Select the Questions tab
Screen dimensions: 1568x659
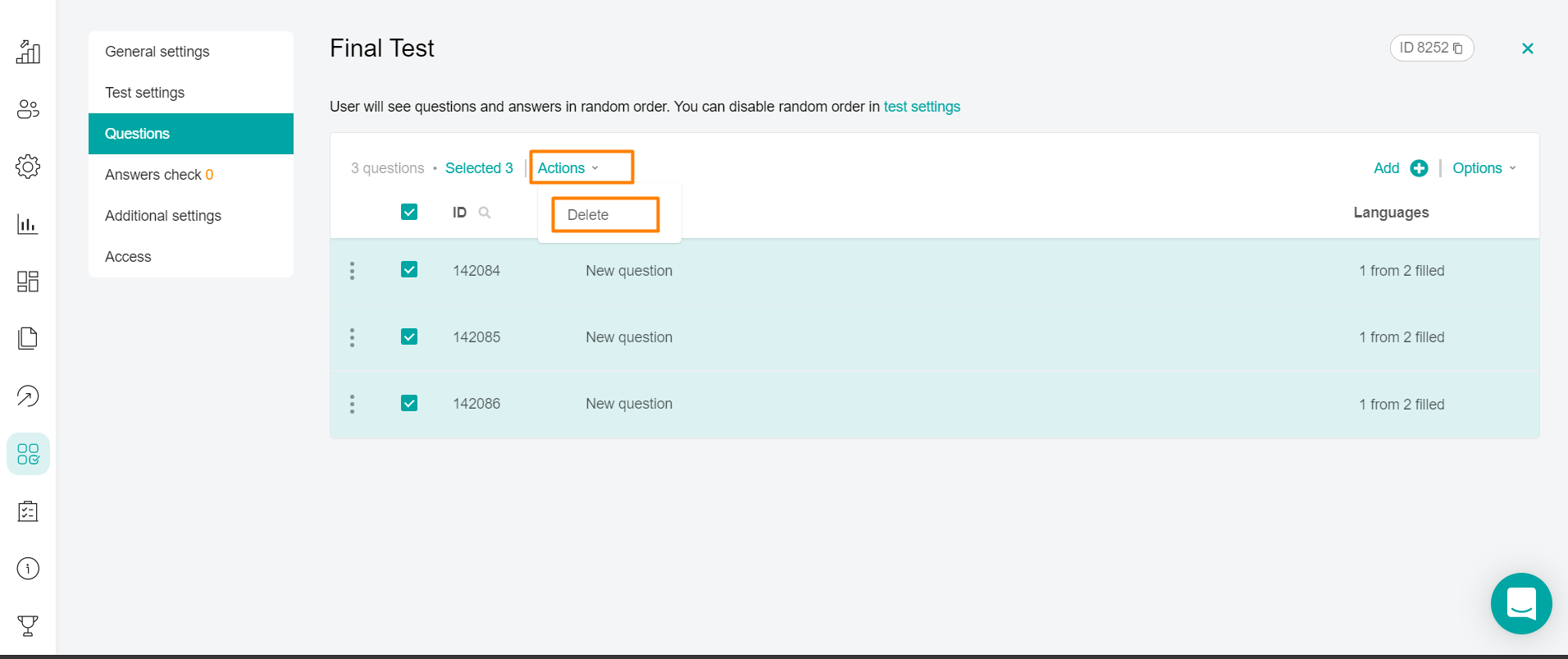point(191,134)
